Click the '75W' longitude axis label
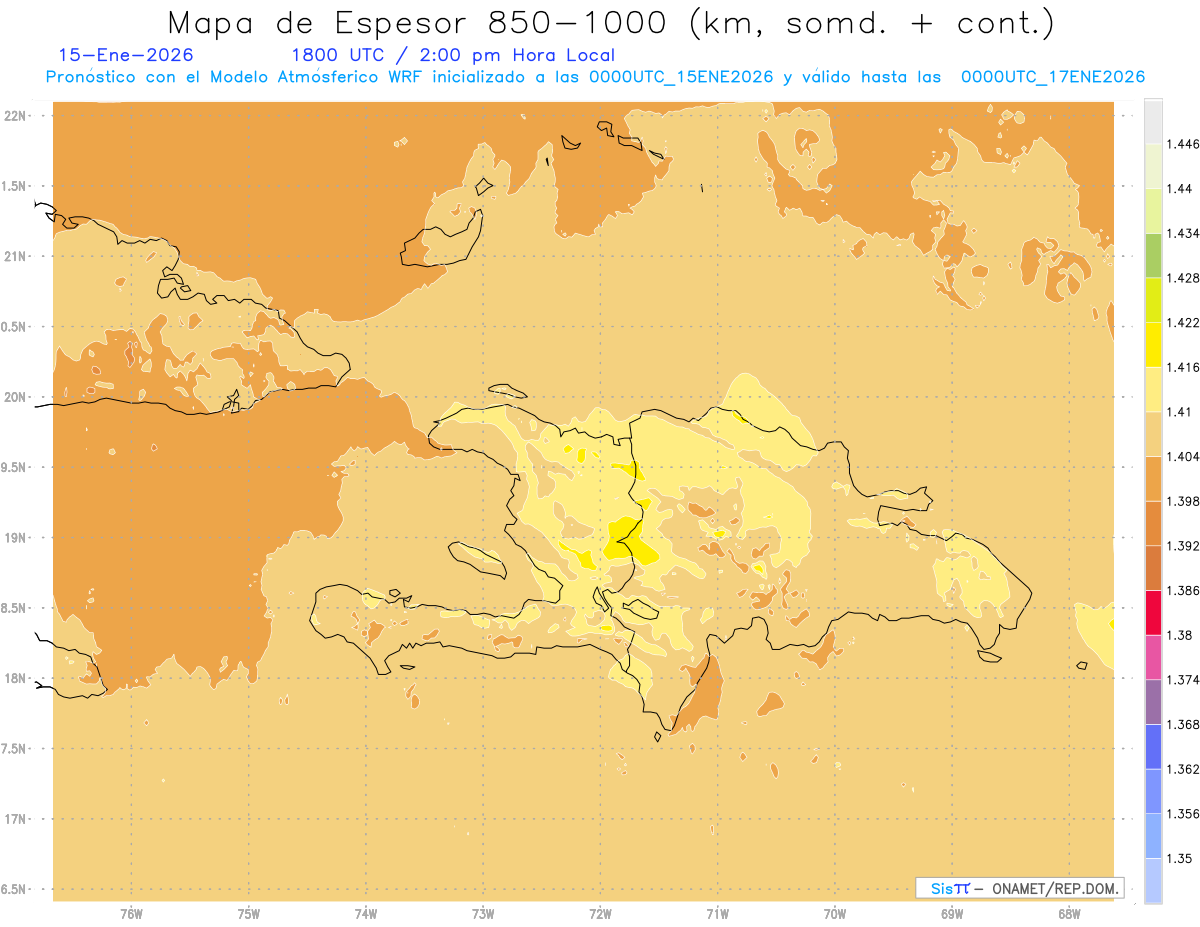Screen dimensions: 1200x927 [249, 914]
